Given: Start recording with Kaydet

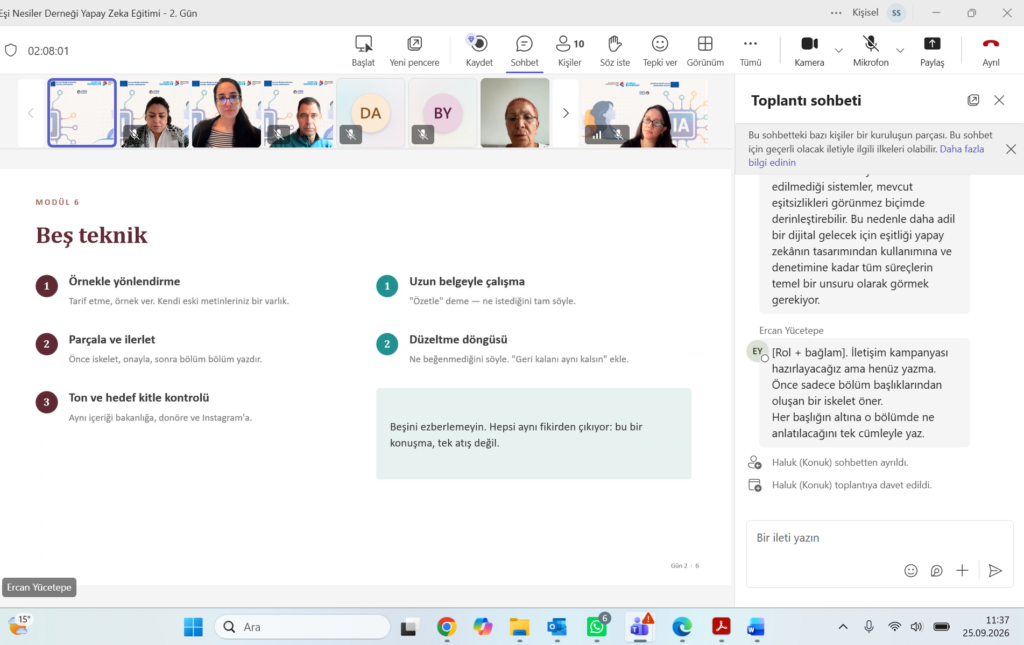Looking at the screenshot, I should tap(479, 51).
